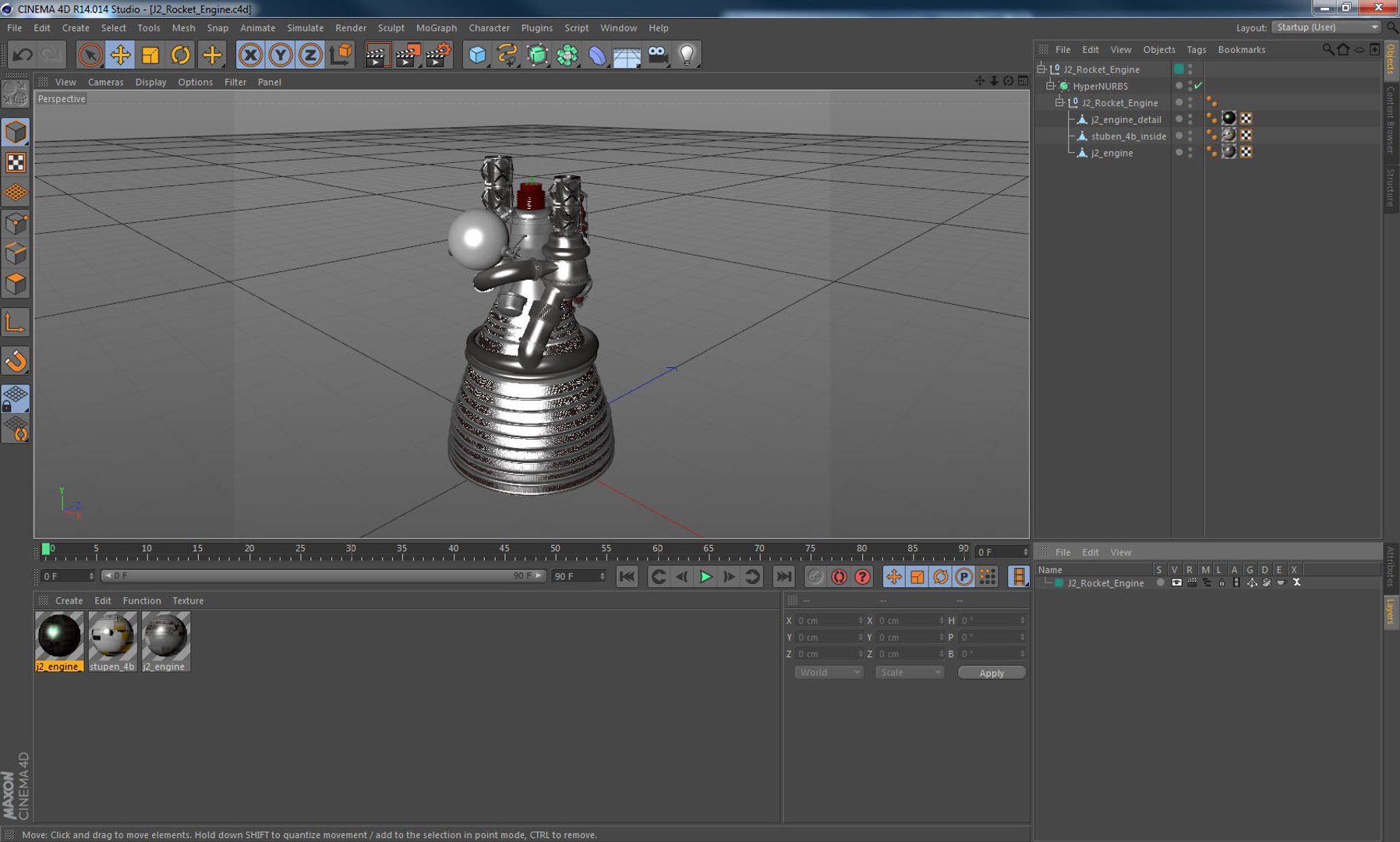Viewport: 1400px width, 842px height.
Task: Switch to Points mode
Action: pos(16,224)
